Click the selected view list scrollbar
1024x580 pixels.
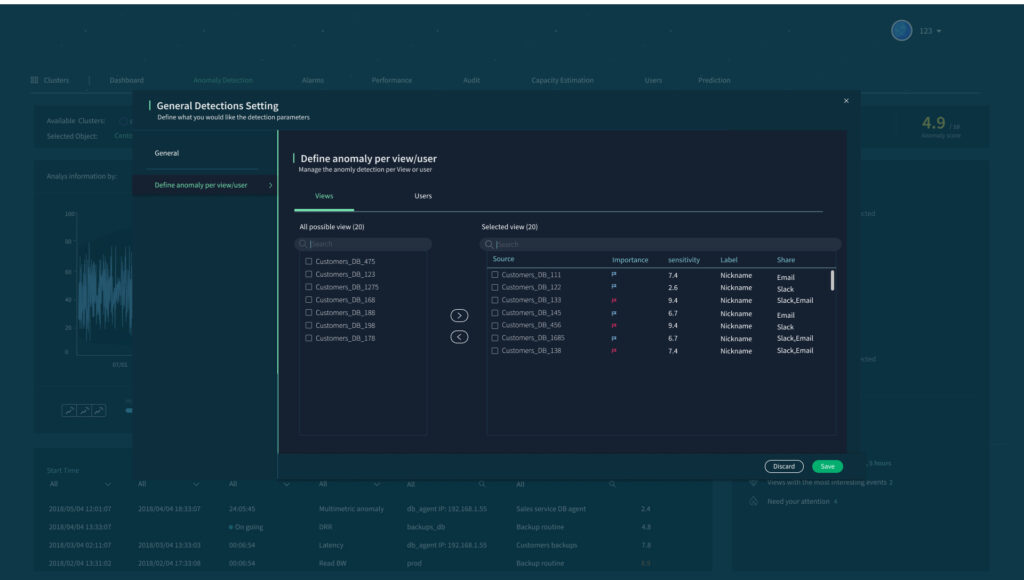[x=832, y=280]
